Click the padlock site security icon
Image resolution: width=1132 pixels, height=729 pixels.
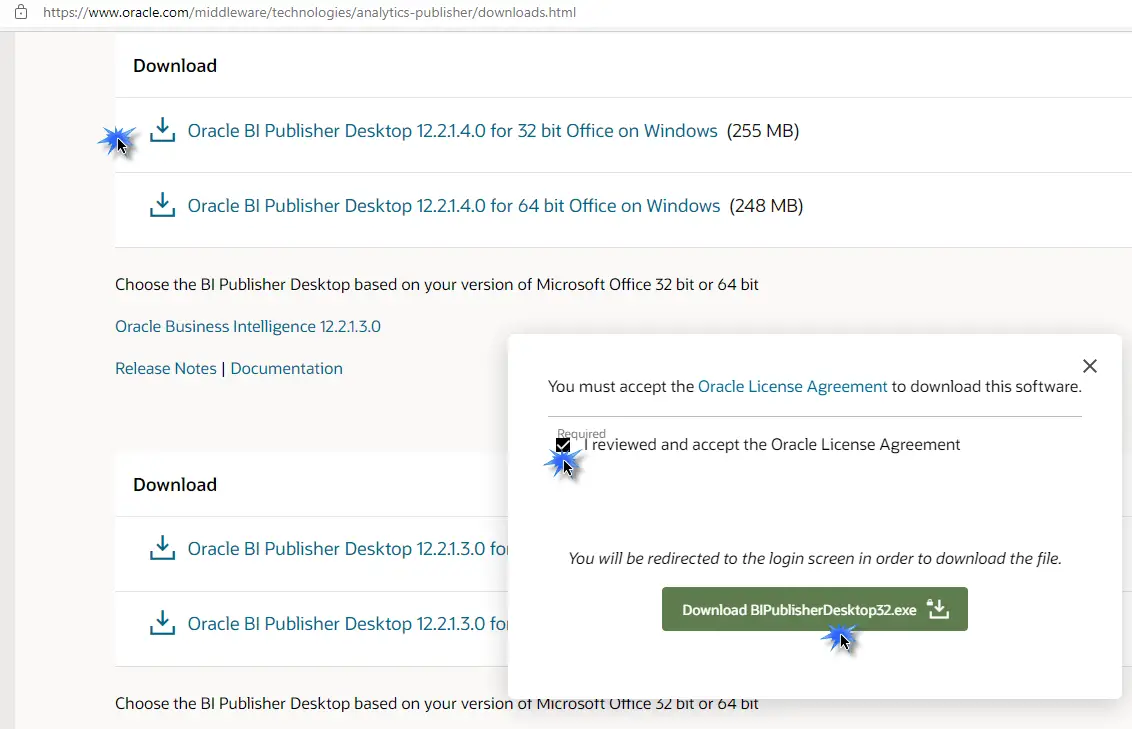click(x=21, y=12)
